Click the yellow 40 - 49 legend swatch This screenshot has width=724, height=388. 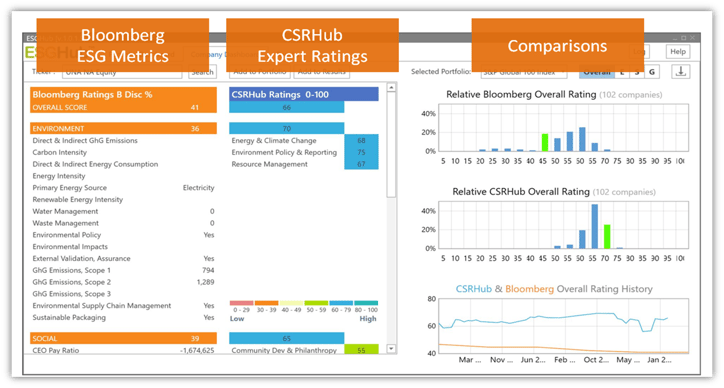[291, 303]
